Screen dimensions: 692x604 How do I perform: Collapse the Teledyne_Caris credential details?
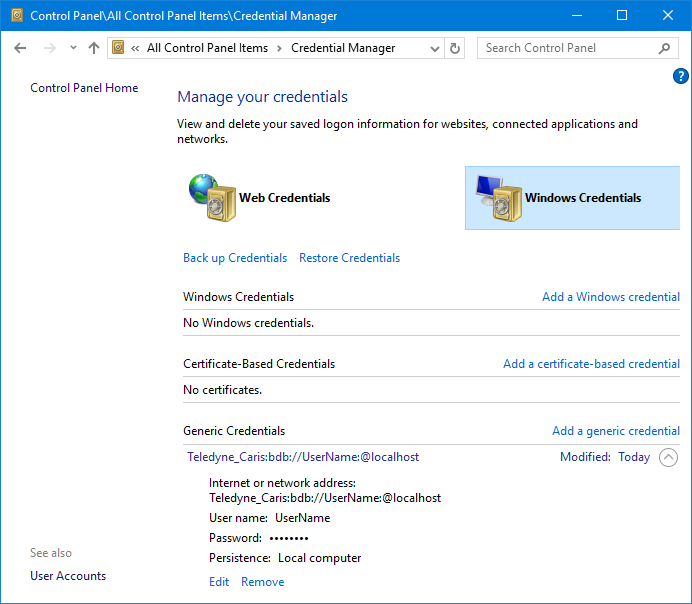[669, 457]
